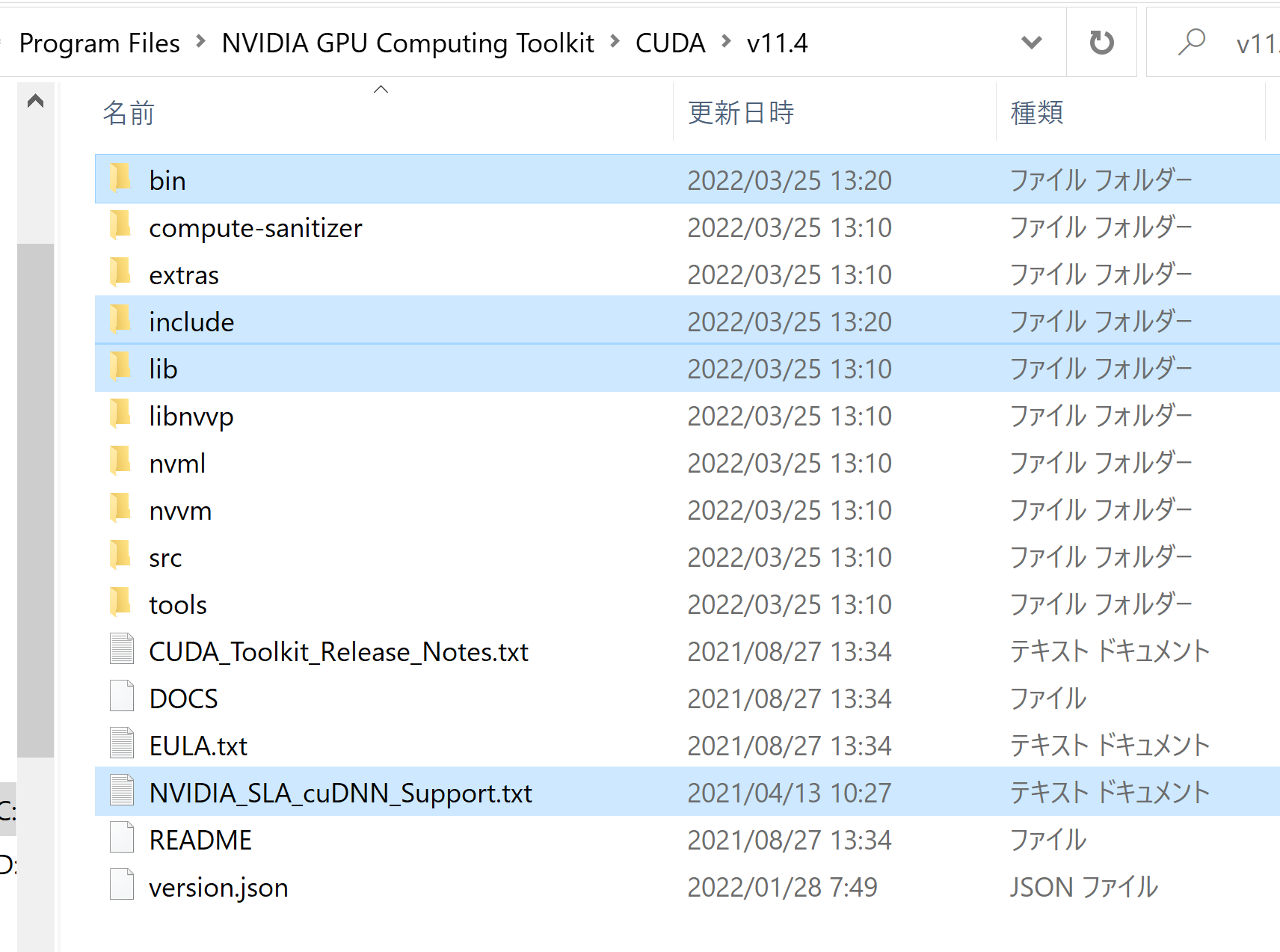The height and width of the screenshot is (952, 1280).
Task: Select the bin folder name
Action: click(167, 181)
